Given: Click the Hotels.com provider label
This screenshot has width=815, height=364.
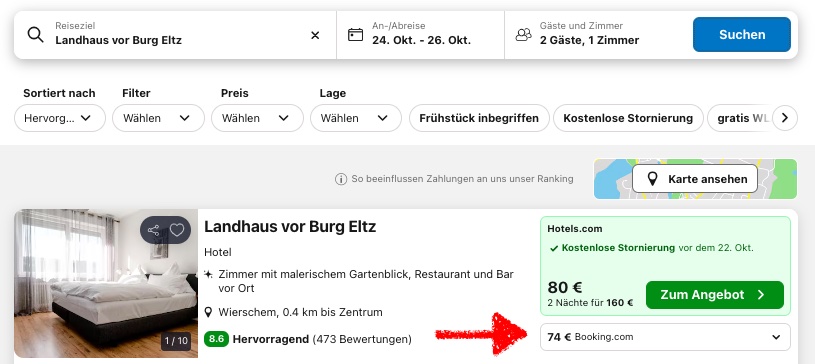Looking at the screenshot, I should click(x=574, y=229).
